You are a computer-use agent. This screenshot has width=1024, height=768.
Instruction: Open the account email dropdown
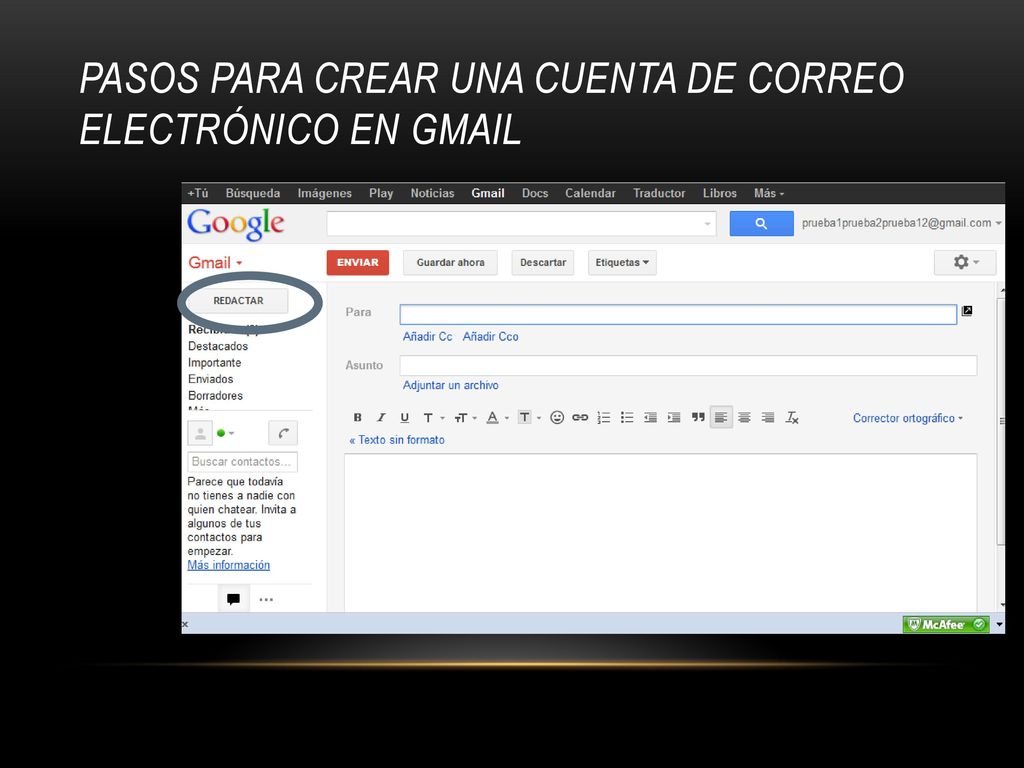(x=901, y=223)
